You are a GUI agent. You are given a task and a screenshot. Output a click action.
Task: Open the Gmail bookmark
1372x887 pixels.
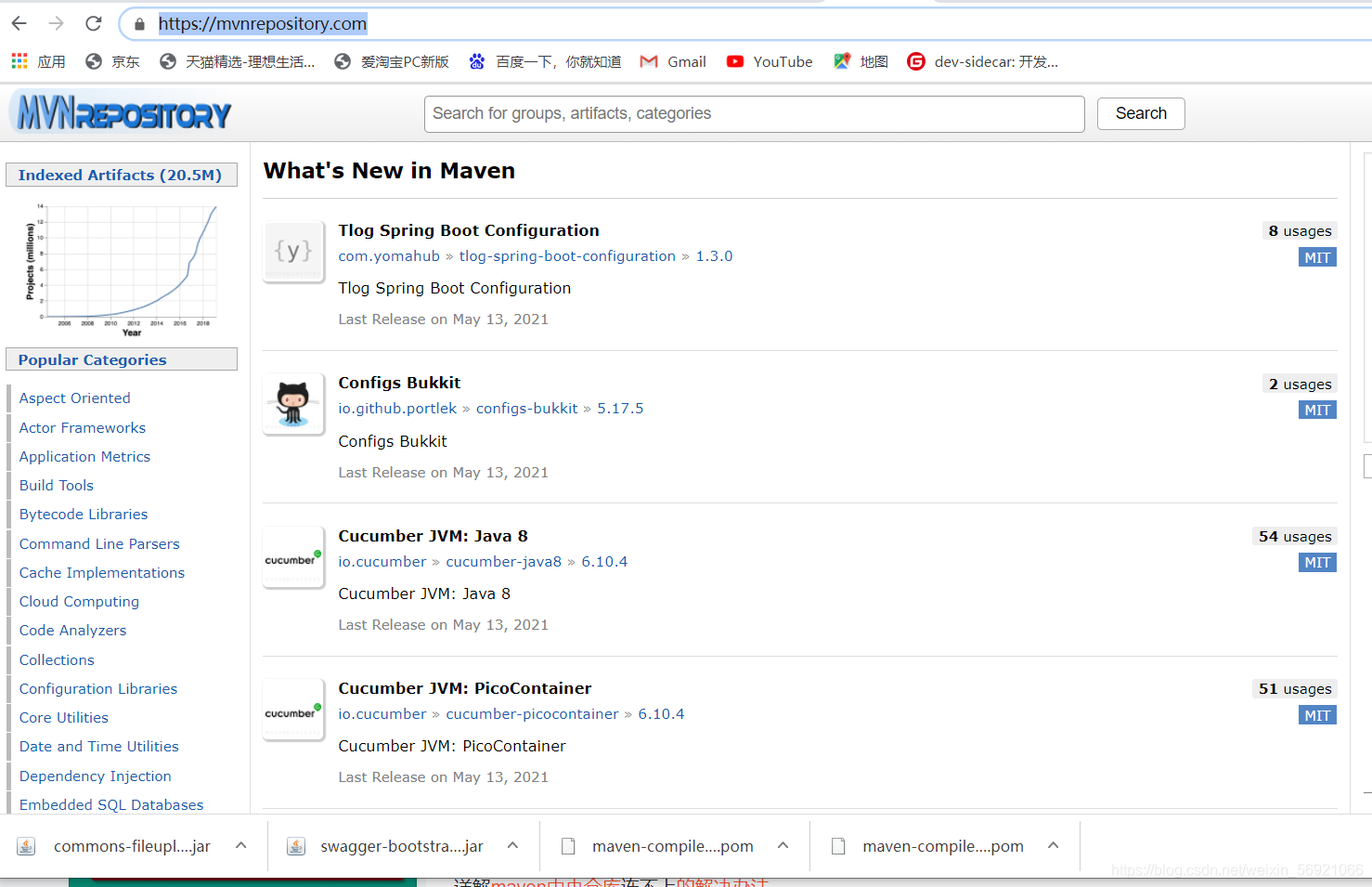click(674, 61)
